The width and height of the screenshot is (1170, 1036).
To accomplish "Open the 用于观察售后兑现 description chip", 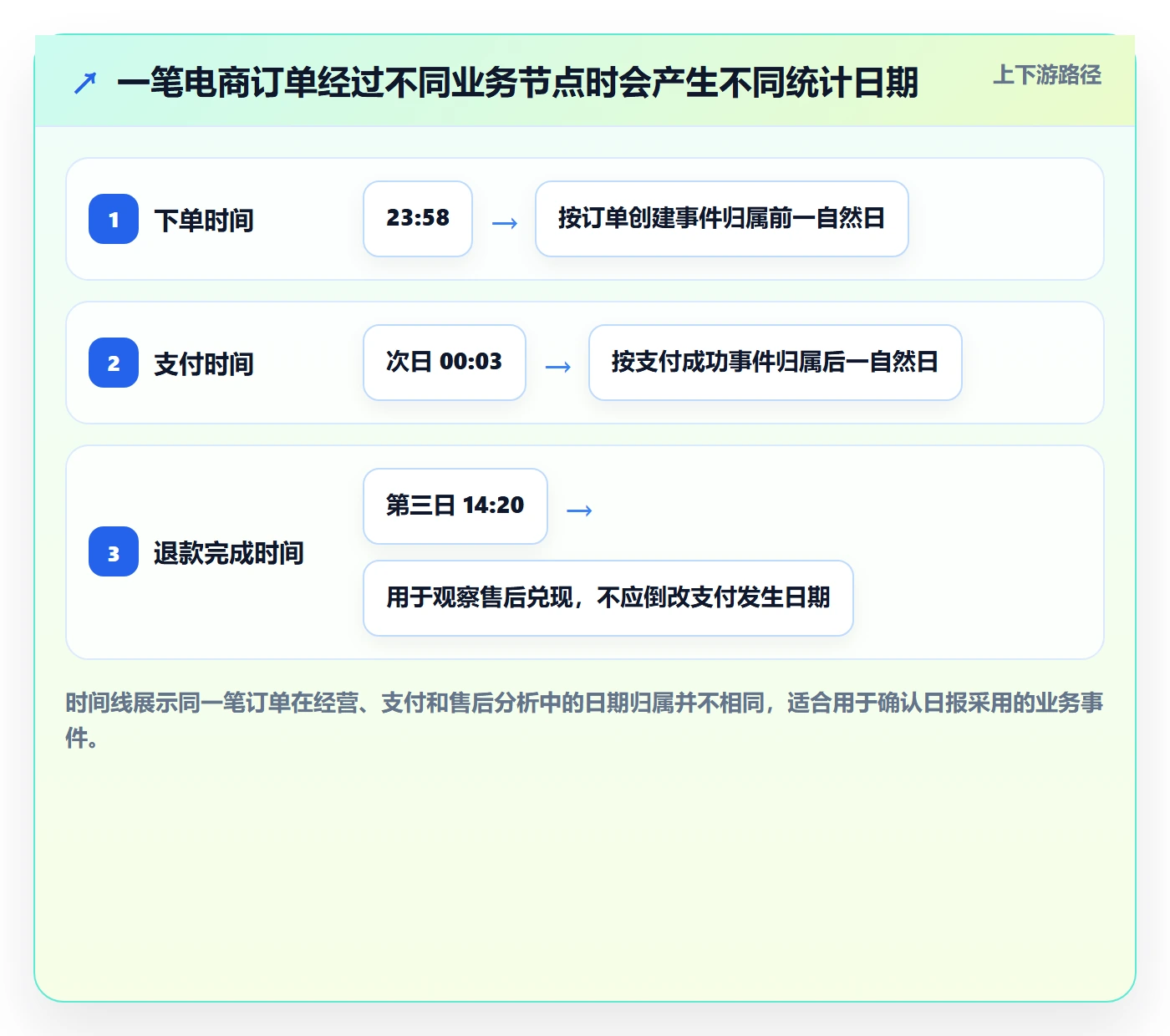I will click(x=608, y=598).
